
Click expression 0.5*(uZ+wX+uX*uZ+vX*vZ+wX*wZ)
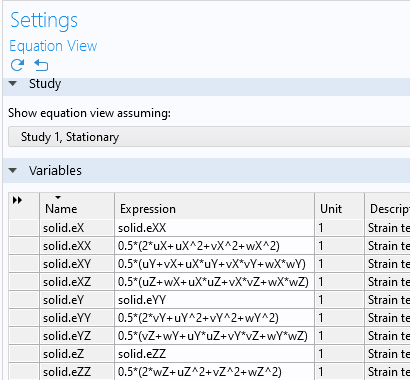point(213,282)
